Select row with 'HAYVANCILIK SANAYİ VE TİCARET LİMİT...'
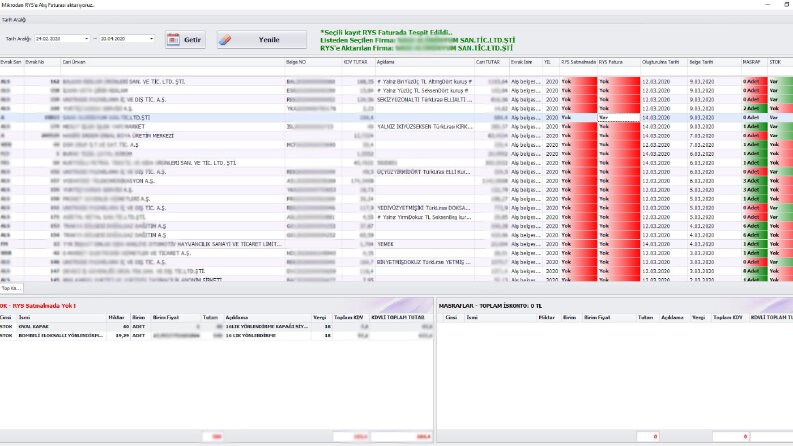793x446 pixels. click(396, 244)
